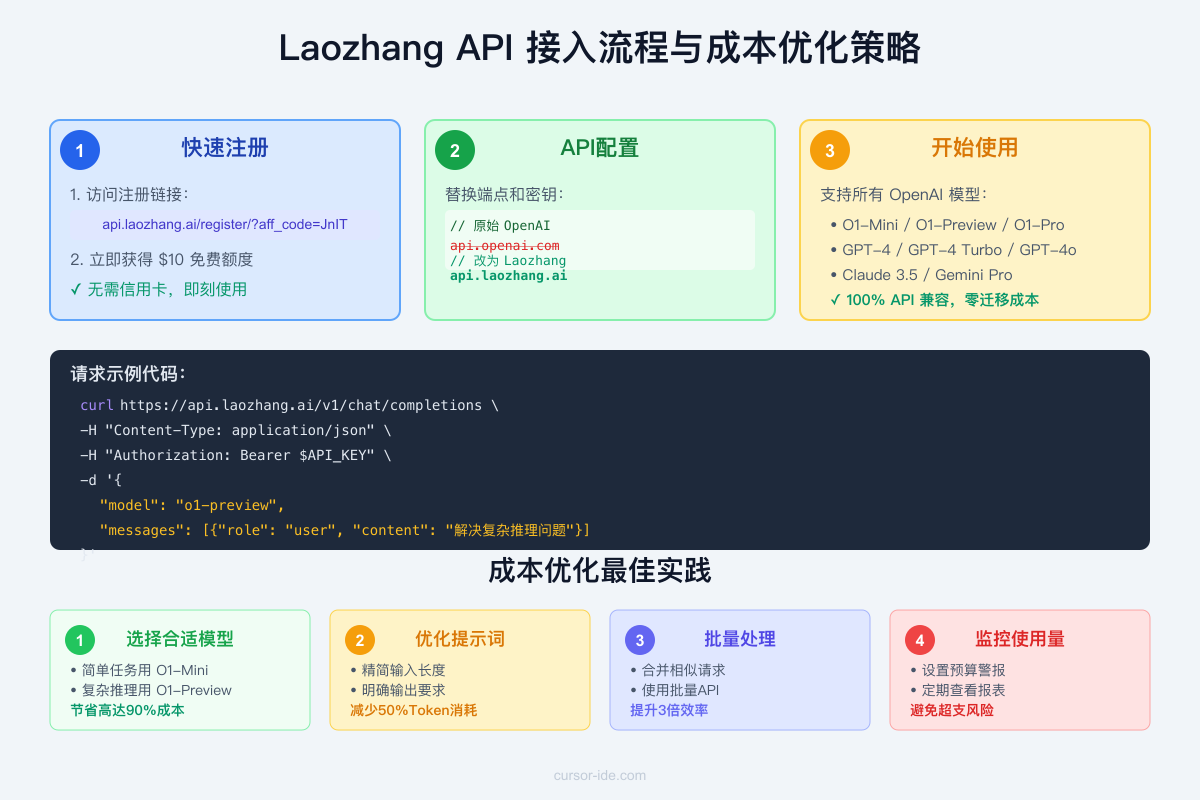
Task: Click the -d '{ line in the code
Action: tap(100, 480)
